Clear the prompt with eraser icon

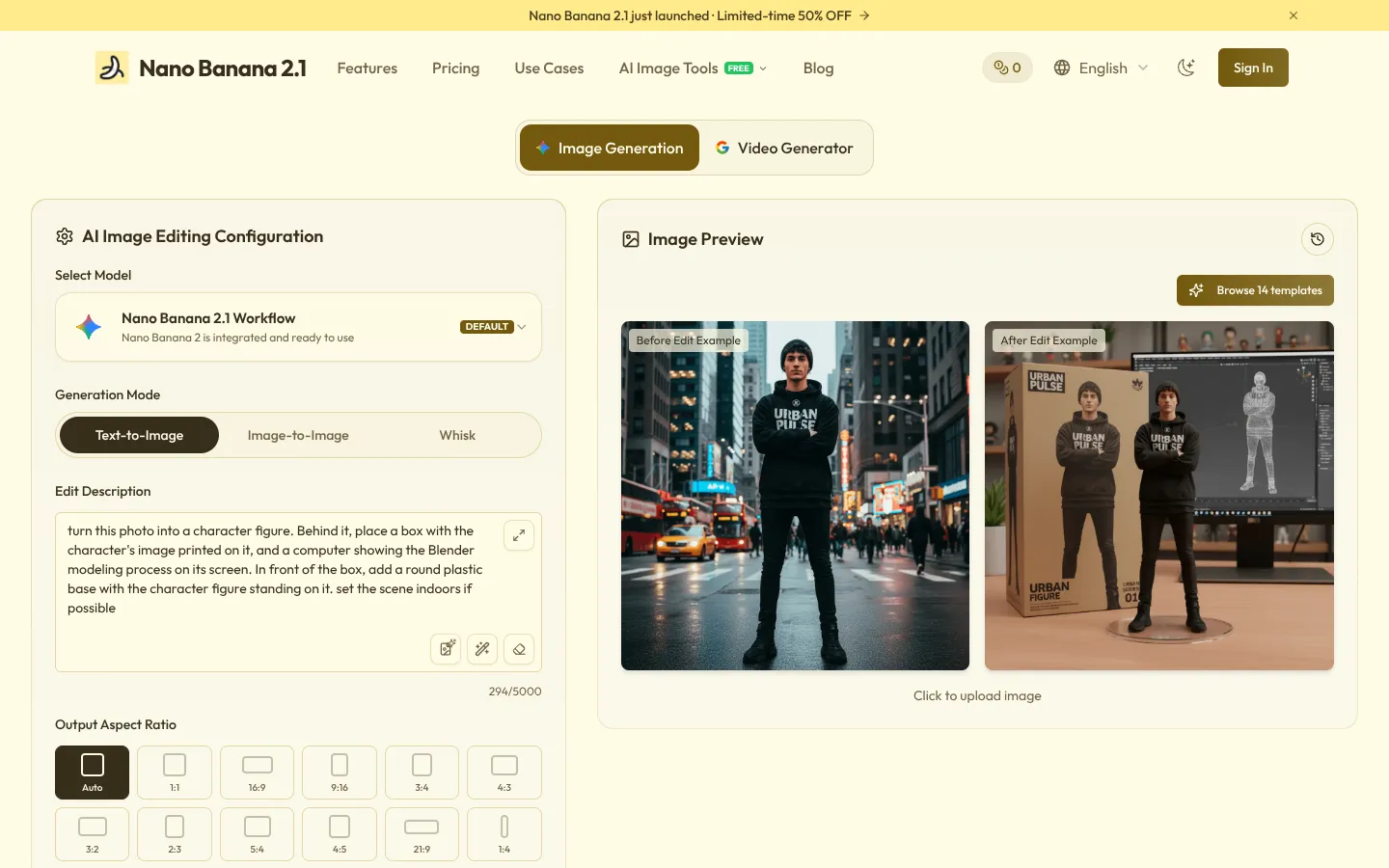519,649
